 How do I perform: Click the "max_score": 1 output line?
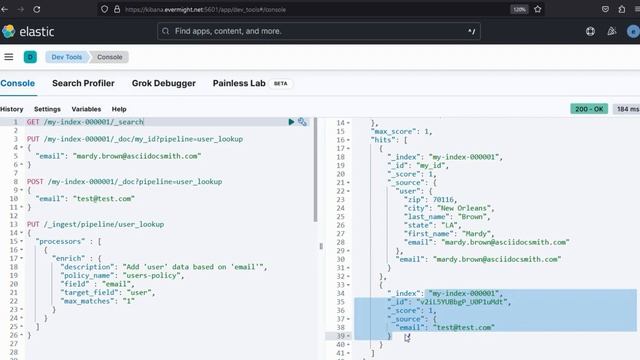point(401,131)
